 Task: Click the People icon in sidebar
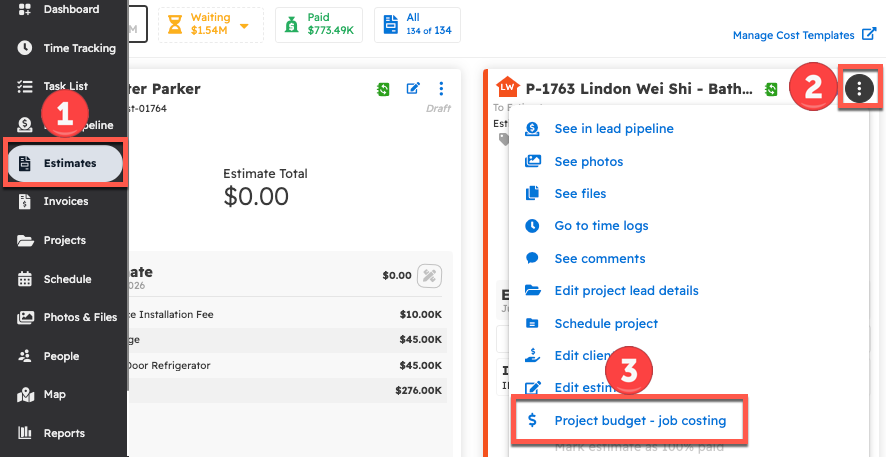click(26, 356)
